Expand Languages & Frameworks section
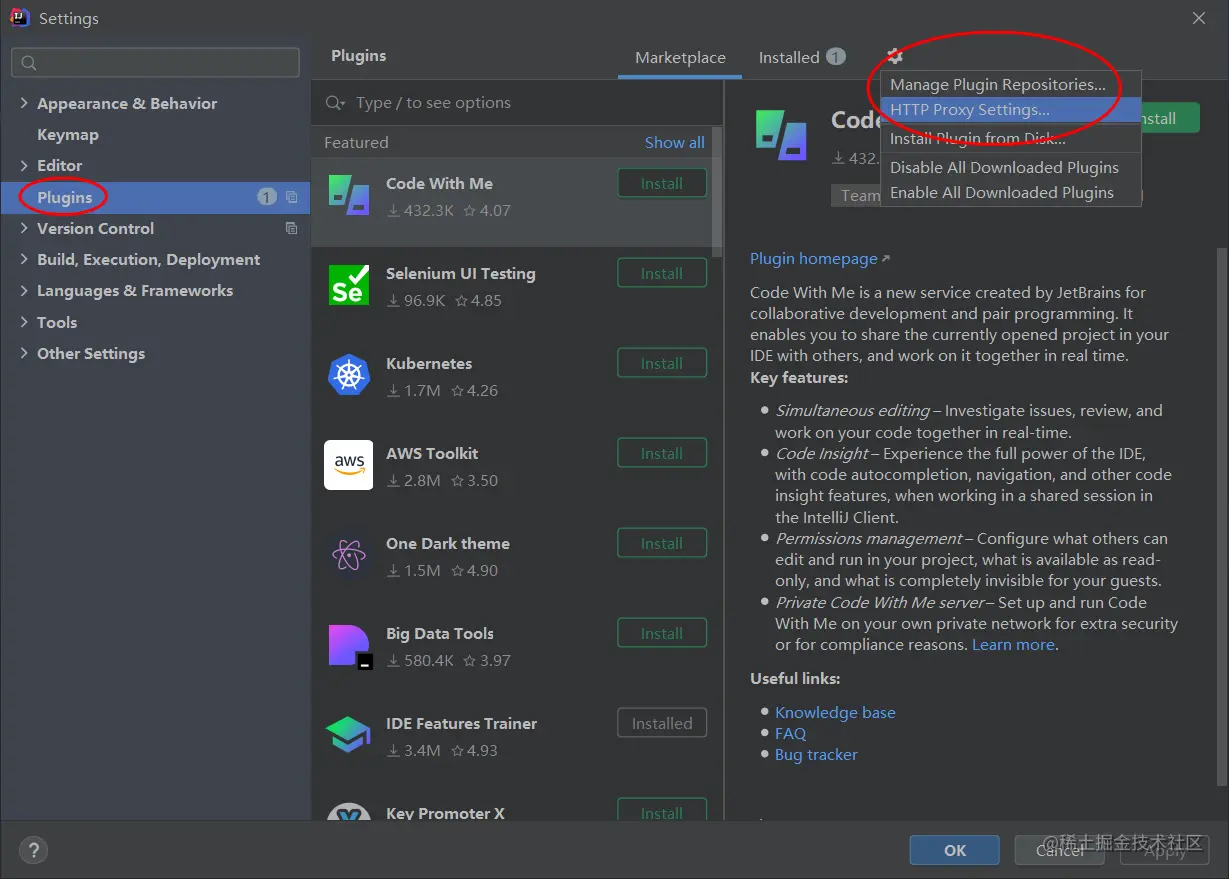This screenshot has height=879, width=1229. 25,291
